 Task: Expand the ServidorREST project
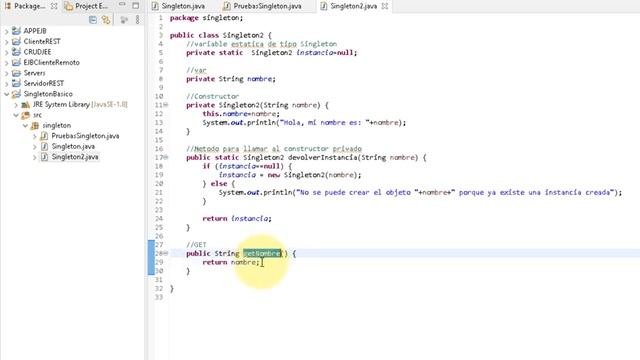(x=6, y=84)
